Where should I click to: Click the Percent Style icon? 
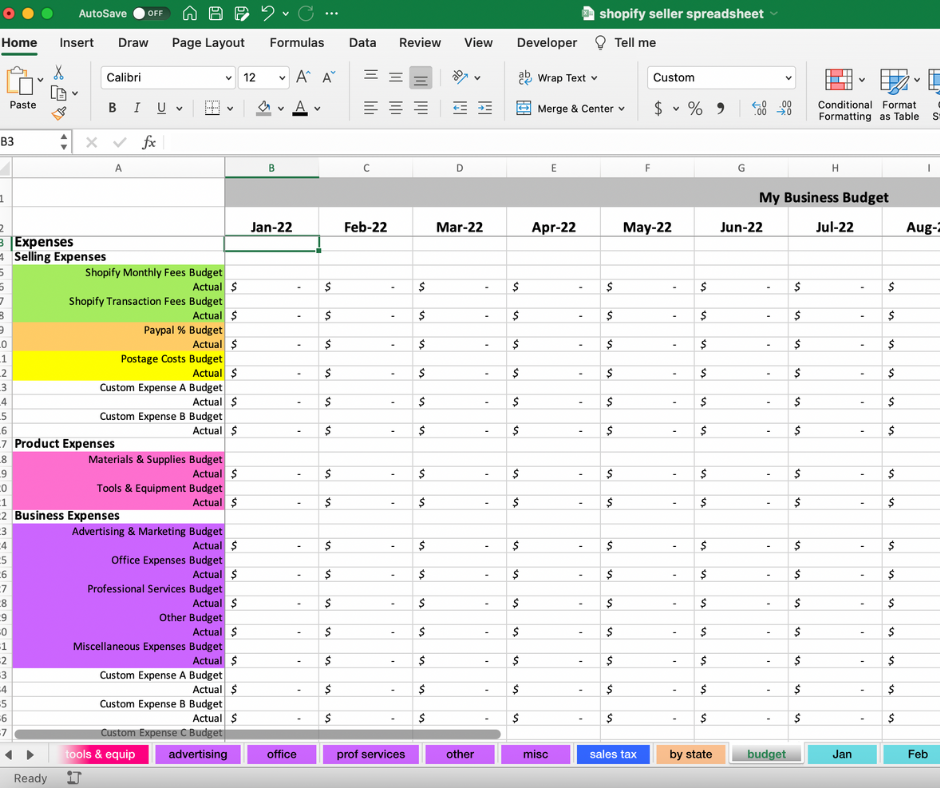pyautogui.click(x=695, y=109)
